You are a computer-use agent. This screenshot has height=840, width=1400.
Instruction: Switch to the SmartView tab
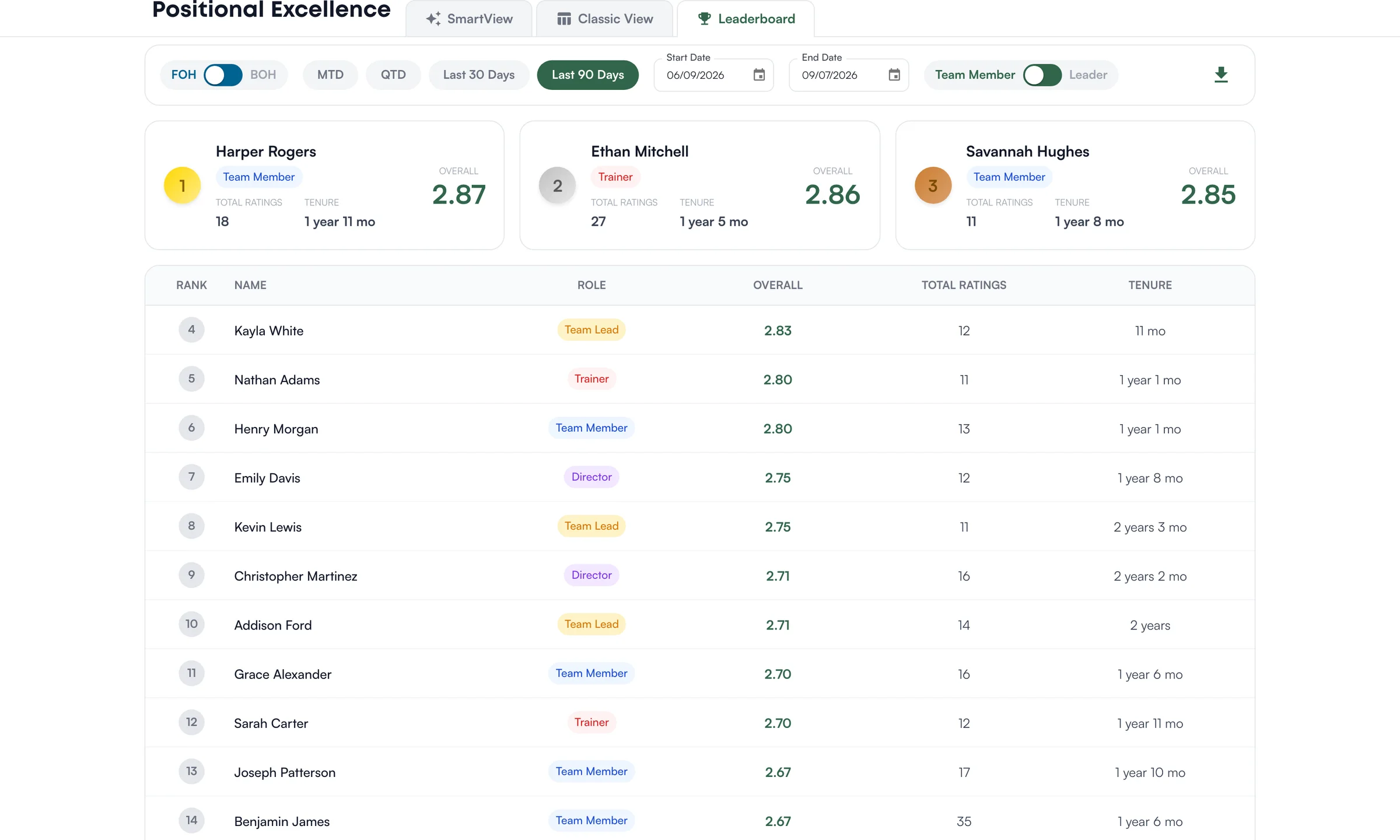(469, 19)
